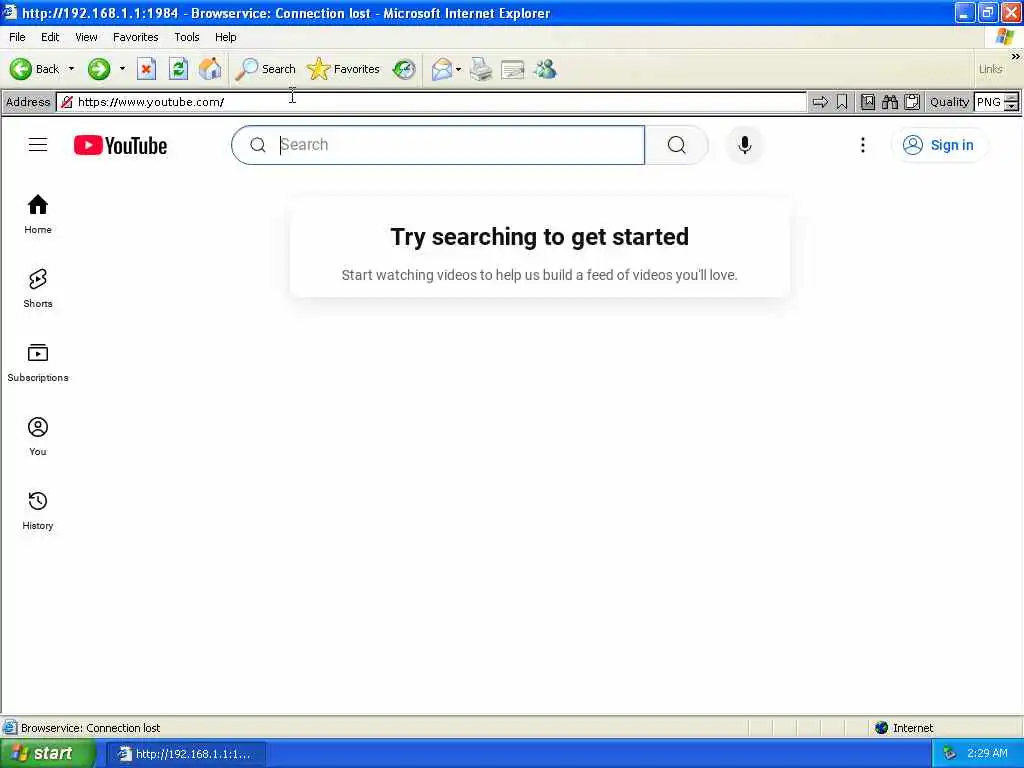
Task: Decrease quality with the stepper down arrow
Action: 1012,106
